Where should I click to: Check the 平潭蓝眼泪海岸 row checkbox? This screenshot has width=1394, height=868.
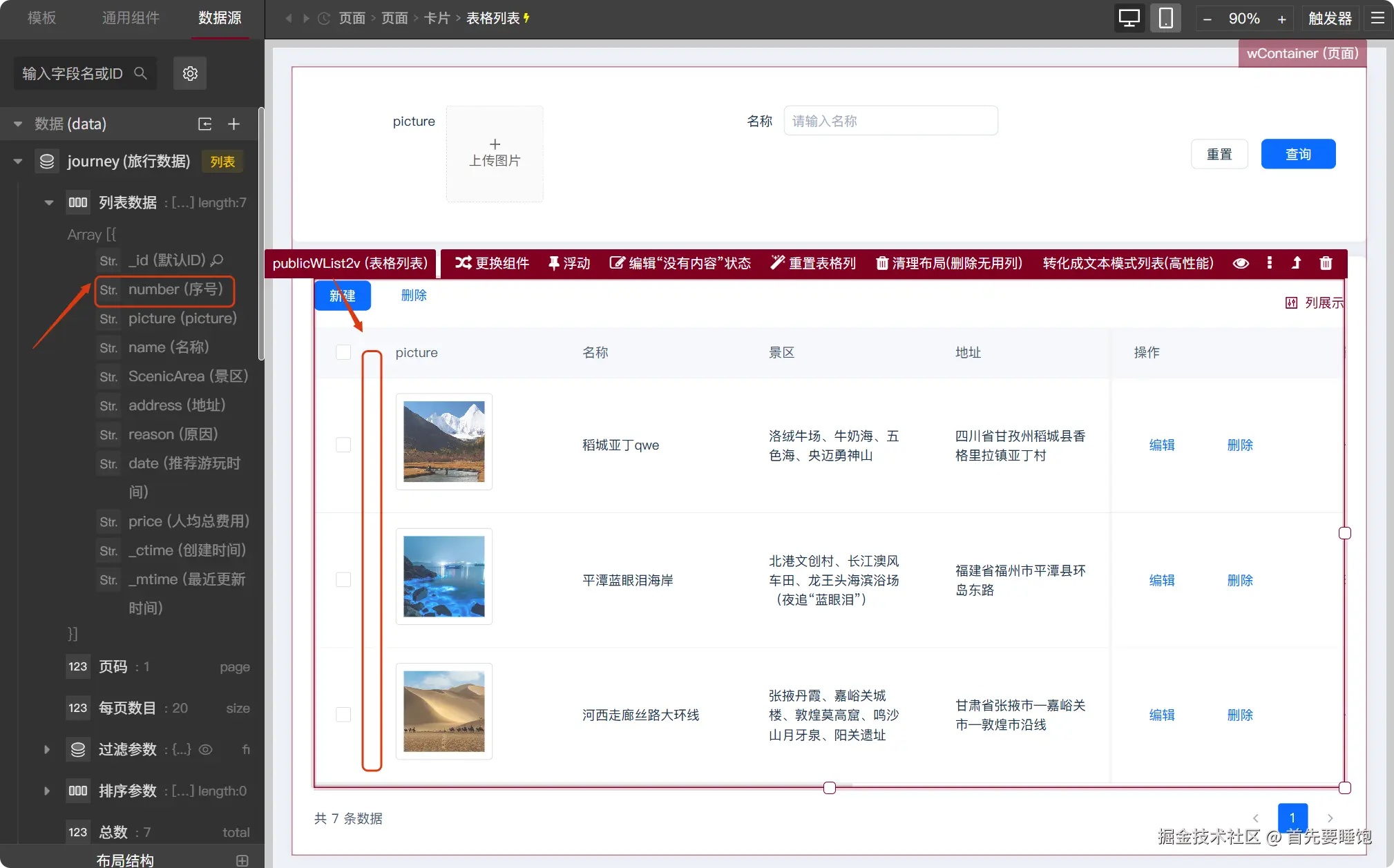(x=343, y=579)
